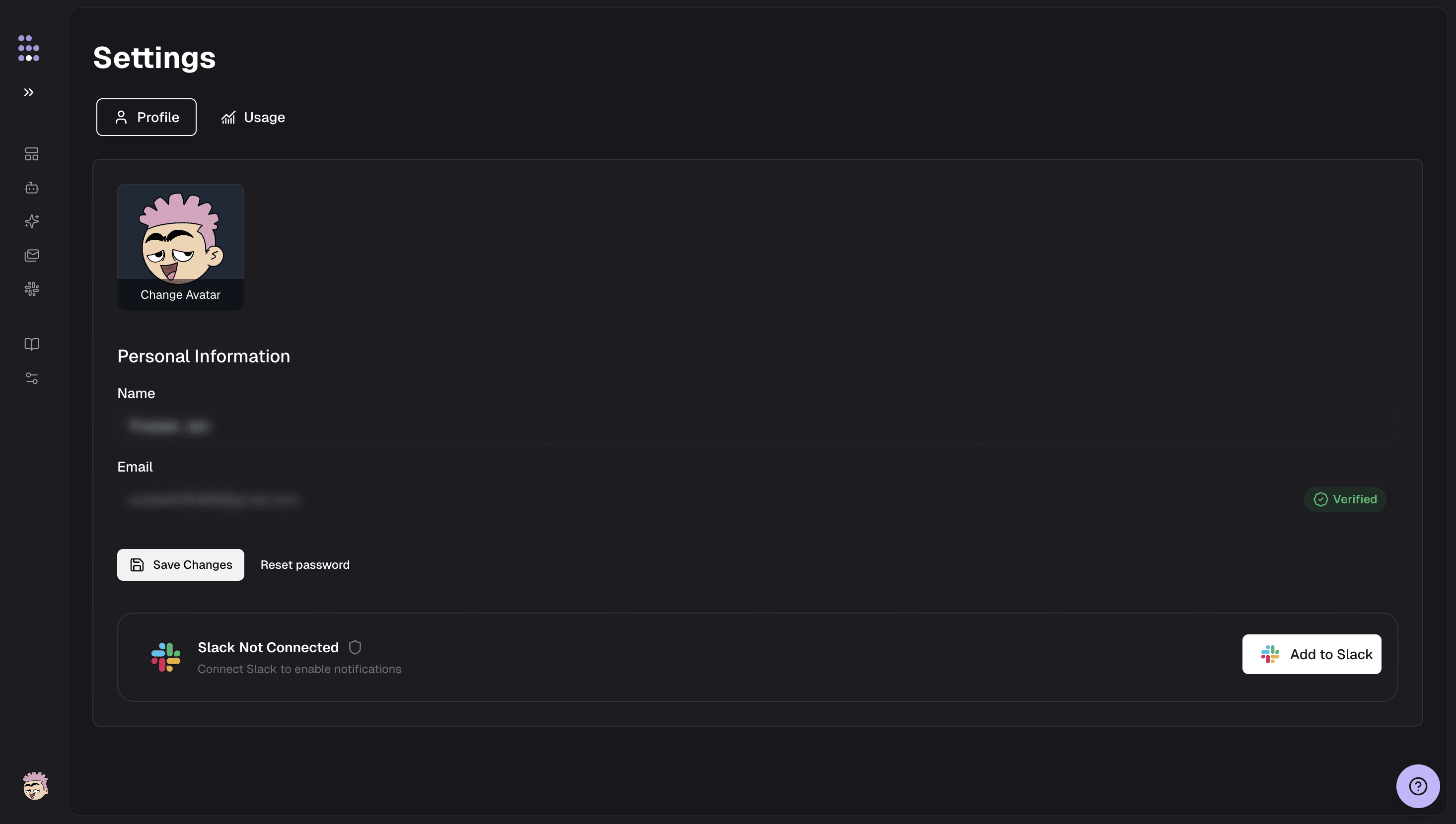
Task: Open the dashboard layout icon in sidebar
Action: pyautogui.click(x=32, y=154)
